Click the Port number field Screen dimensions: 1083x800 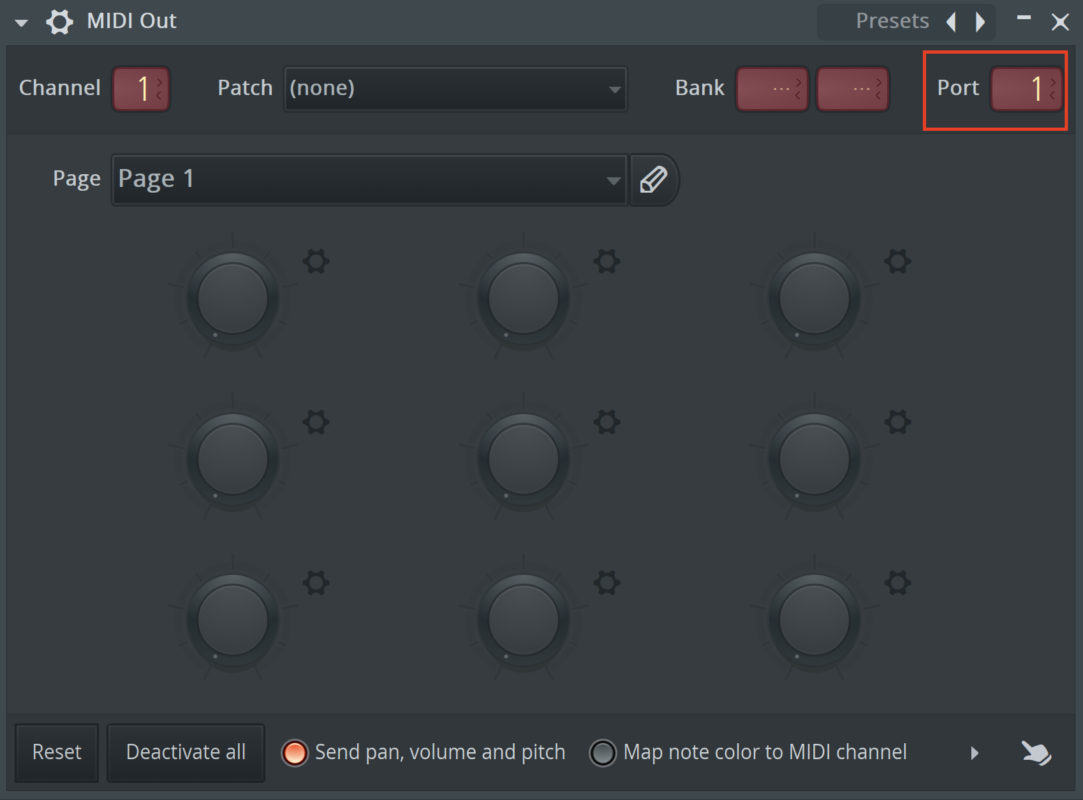[1026, 89]
